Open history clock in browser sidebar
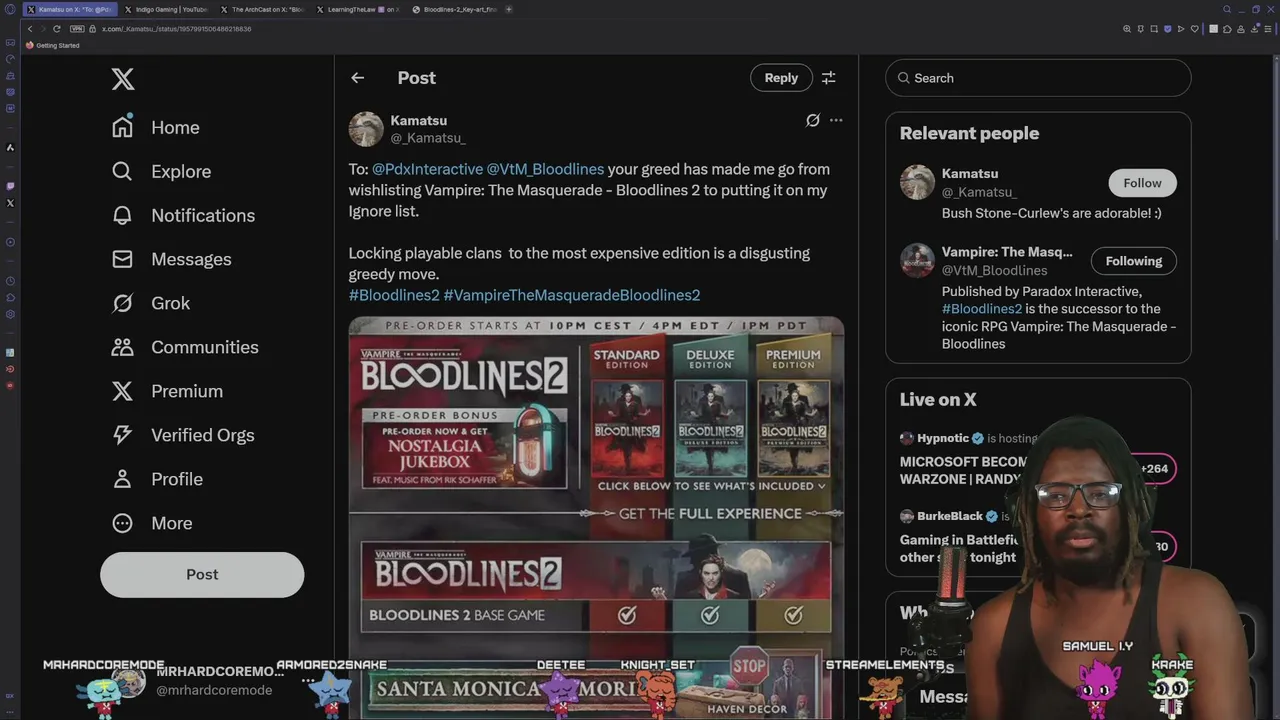The image size is (1280, 720). pos(10,281)
